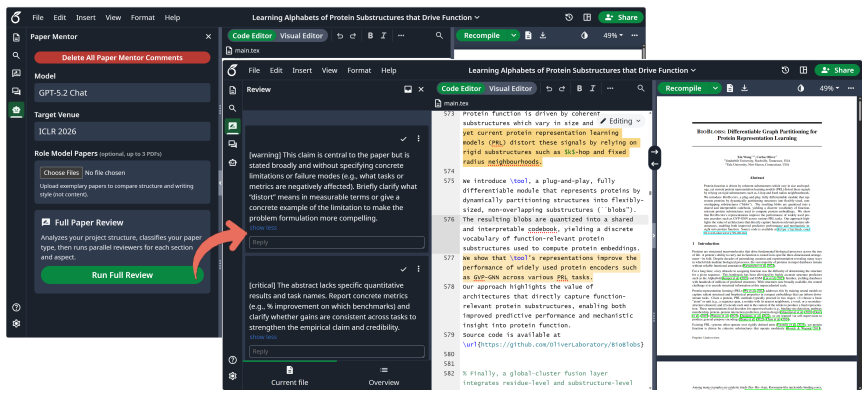The height and width of the screenshot is (396, 868).
Task: Click Choose Files for role model papers
Action: [x=61, y=173]
